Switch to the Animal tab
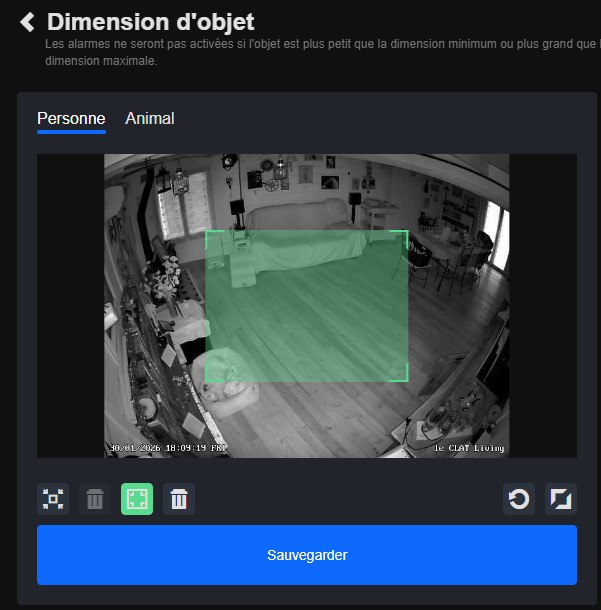 150,119
